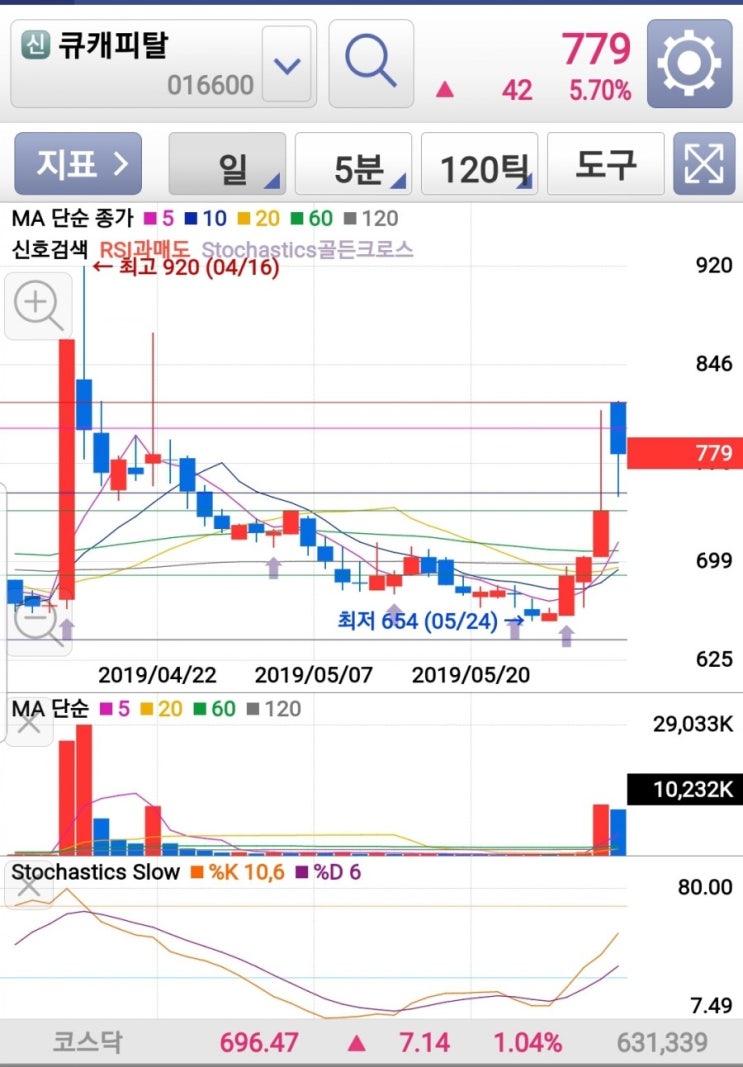The image size is (743, 1067).
Task: Tap the green 신 badge icon
Action: [35, 45]
